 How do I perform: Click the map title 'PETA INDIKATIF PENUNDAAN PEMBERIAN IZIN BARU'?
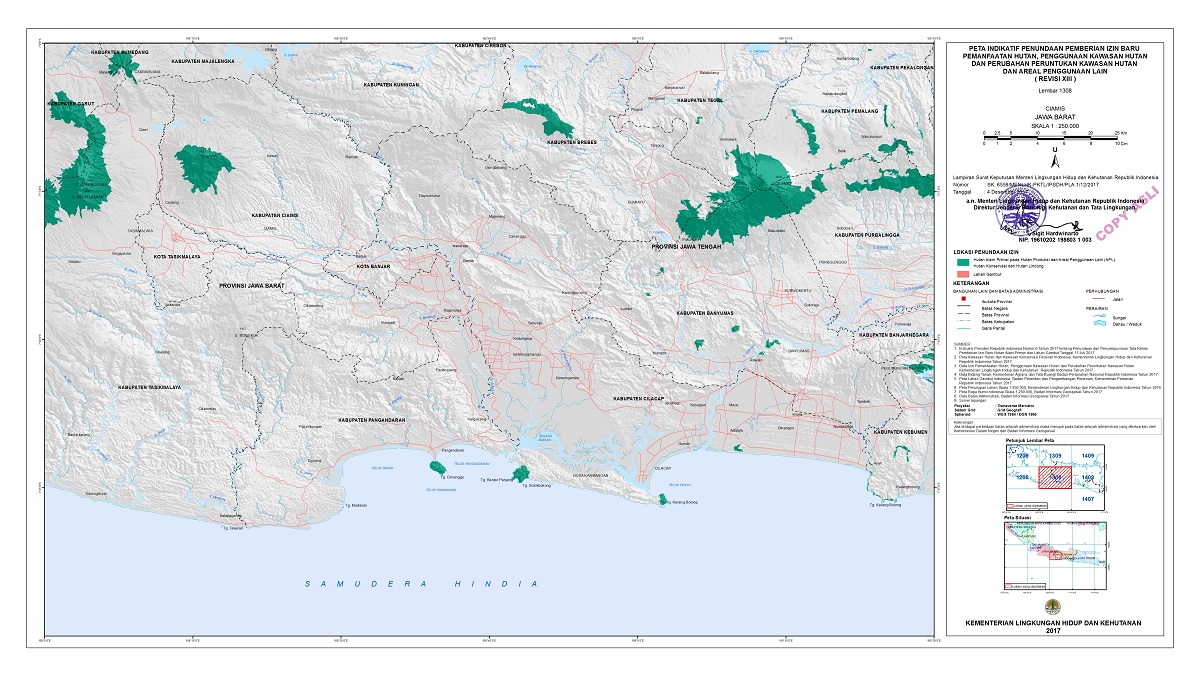(x=1054, y=49)
